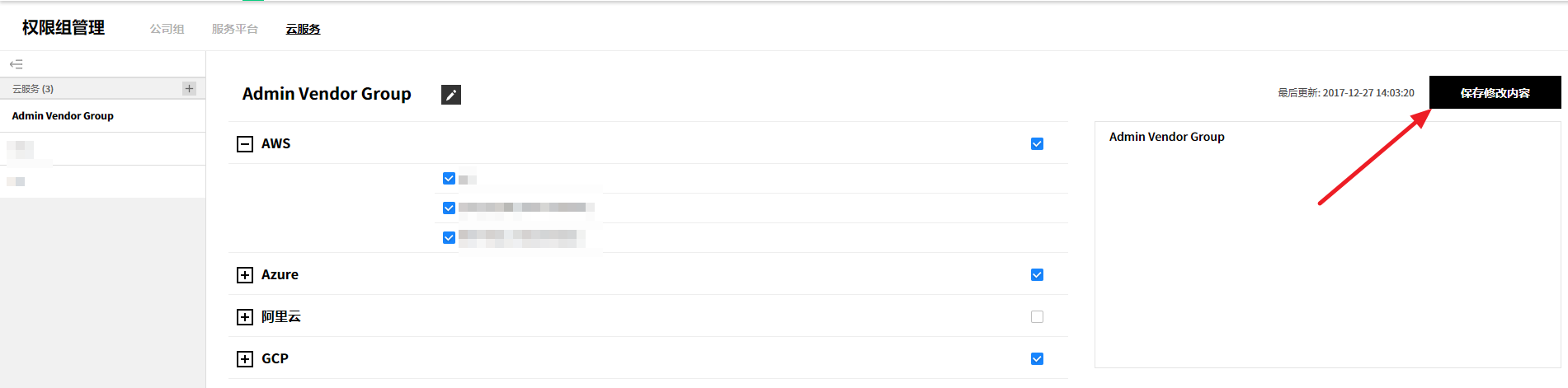The width and height of the screenshot is (1568, 388).
Task: Click the 保存修改内容 save button
Action: pyautogui.click(x=1495, y=93)
